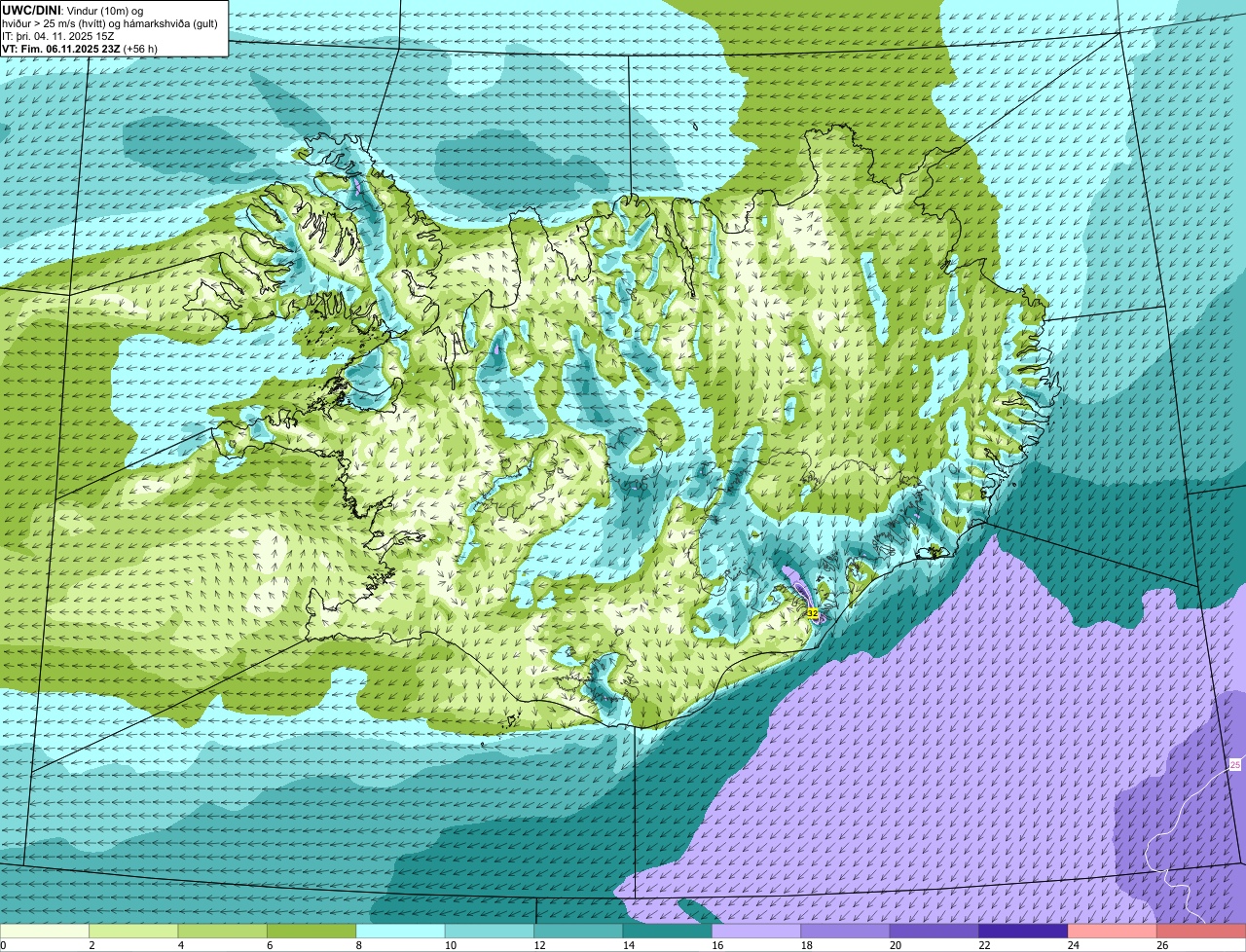Click the 18–20 m/s purple legend swatch
This screenshot has width=1246, height=952.
(845, 931)
